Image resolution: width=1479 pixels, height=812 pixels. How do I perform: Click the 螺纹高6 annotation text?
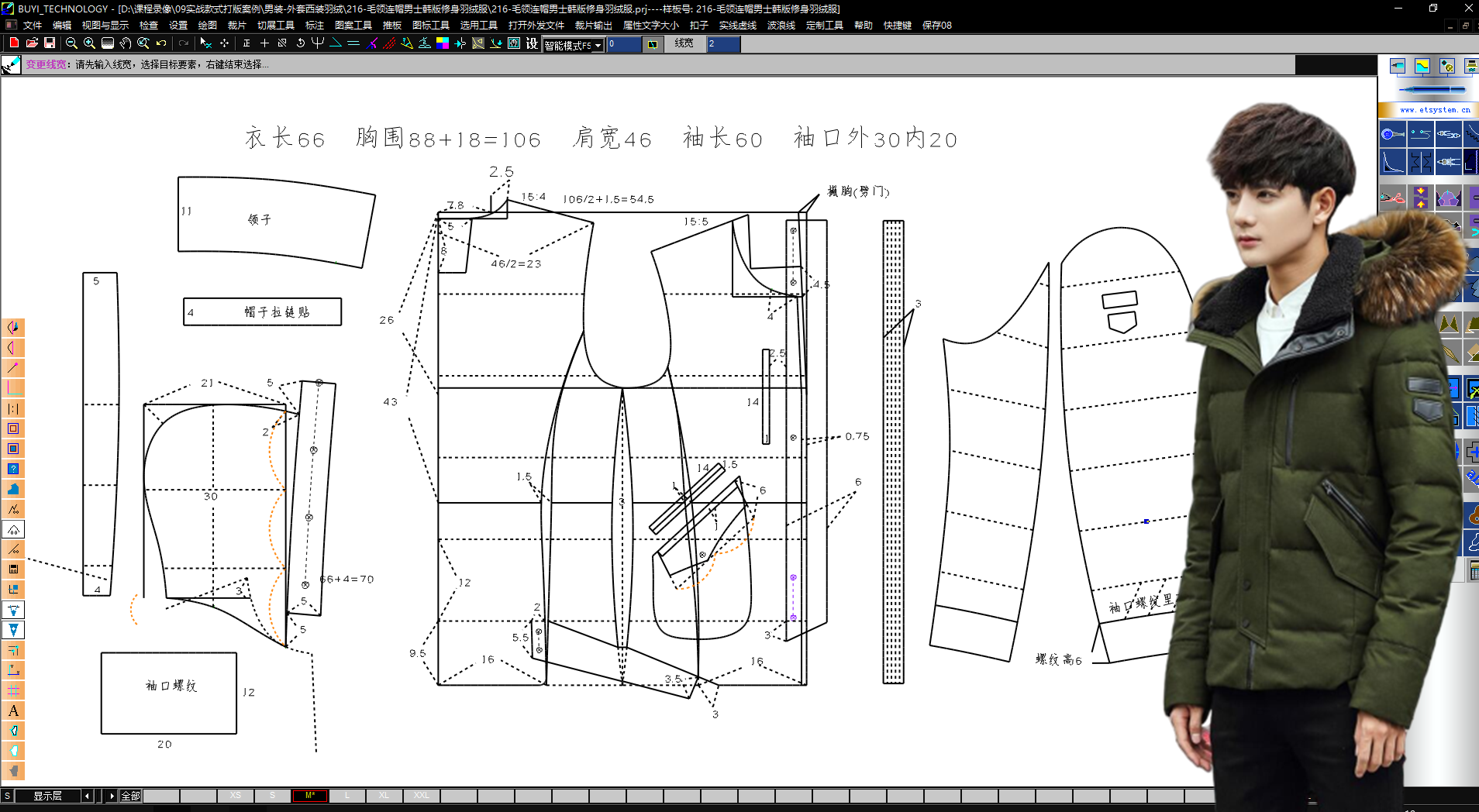point(1059,659)
